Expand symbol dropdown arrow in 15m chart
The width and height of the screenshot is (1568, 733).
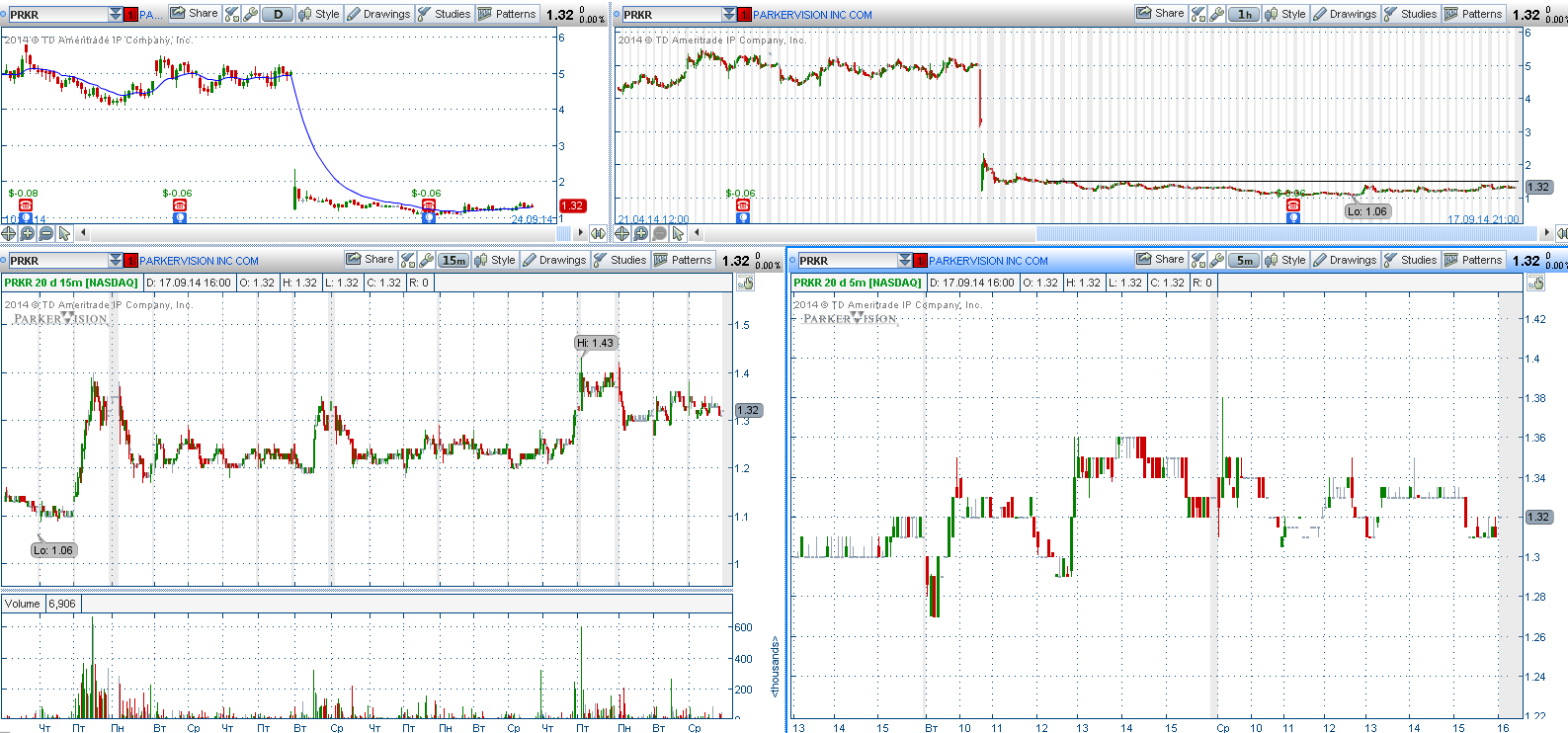tap(116, 261)
